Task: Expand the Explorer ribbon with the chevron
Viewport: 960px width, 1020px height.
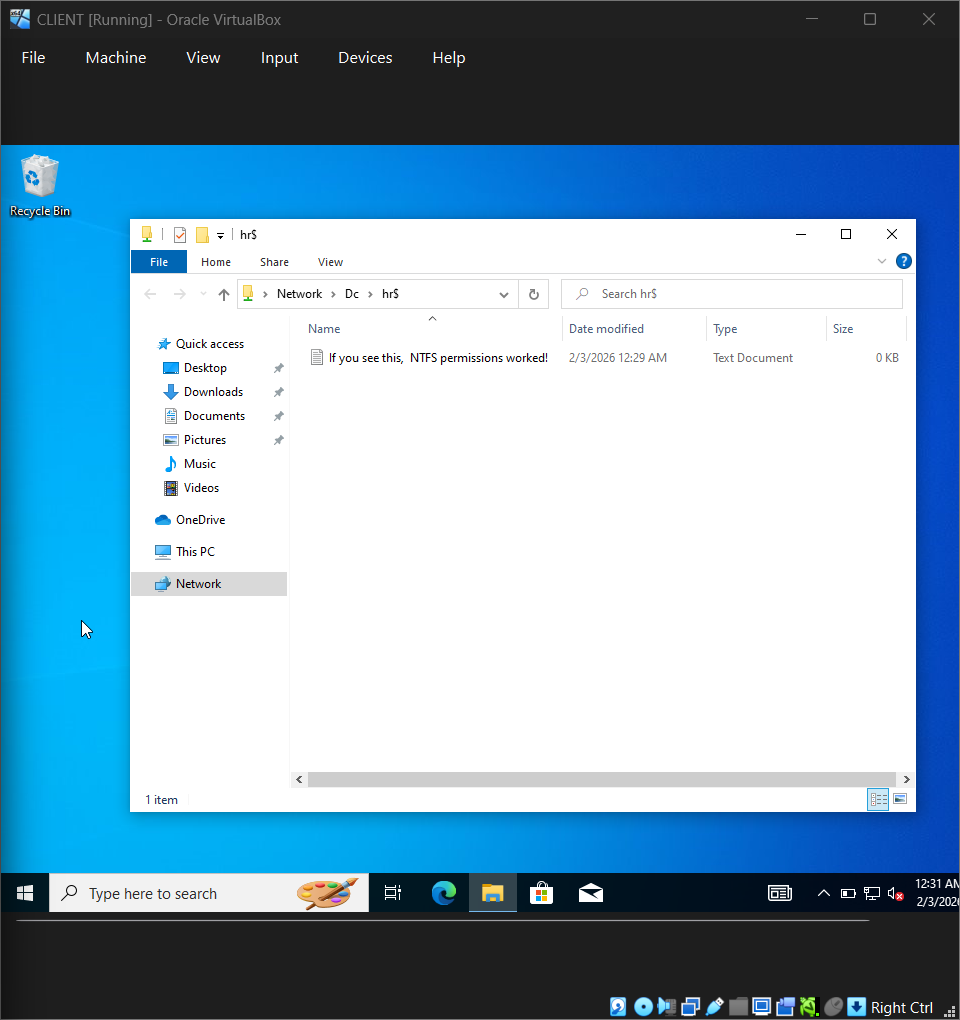Action: tap(882, 262)
